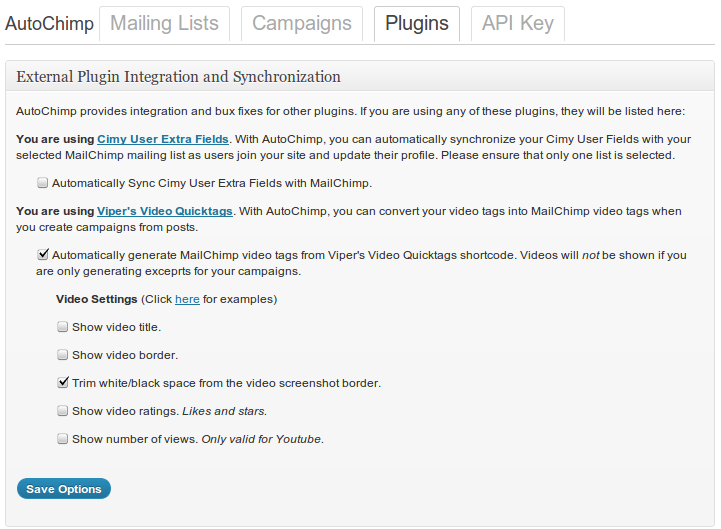The image size is (721, 529).
Task: Open the Cimy User Extra Fields link
Action: pos(163,139)
